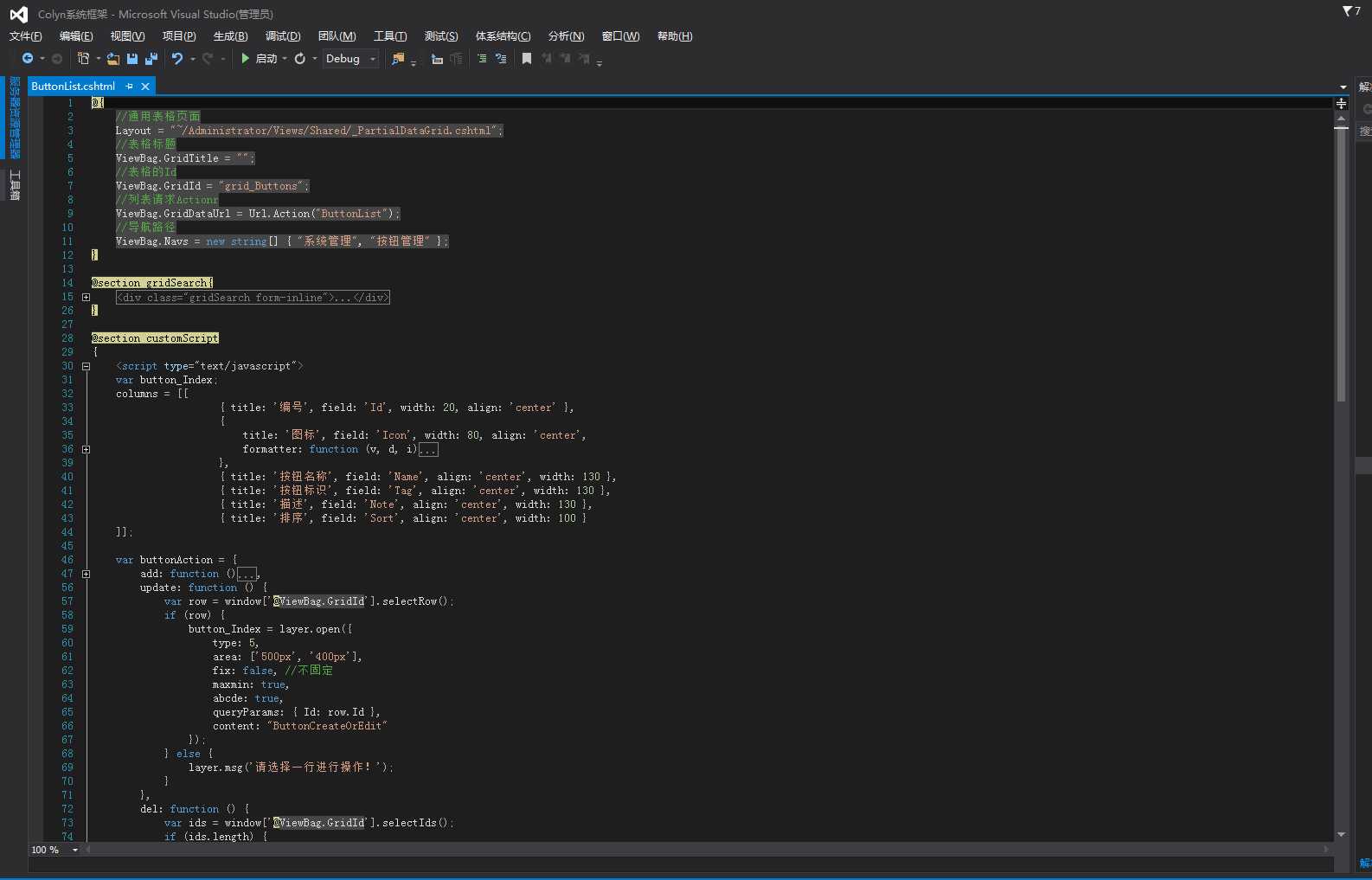The width and height of the screenshot is (1372, 880).
Task: Comment out the selected lines icon
Action: coord(482,59)
